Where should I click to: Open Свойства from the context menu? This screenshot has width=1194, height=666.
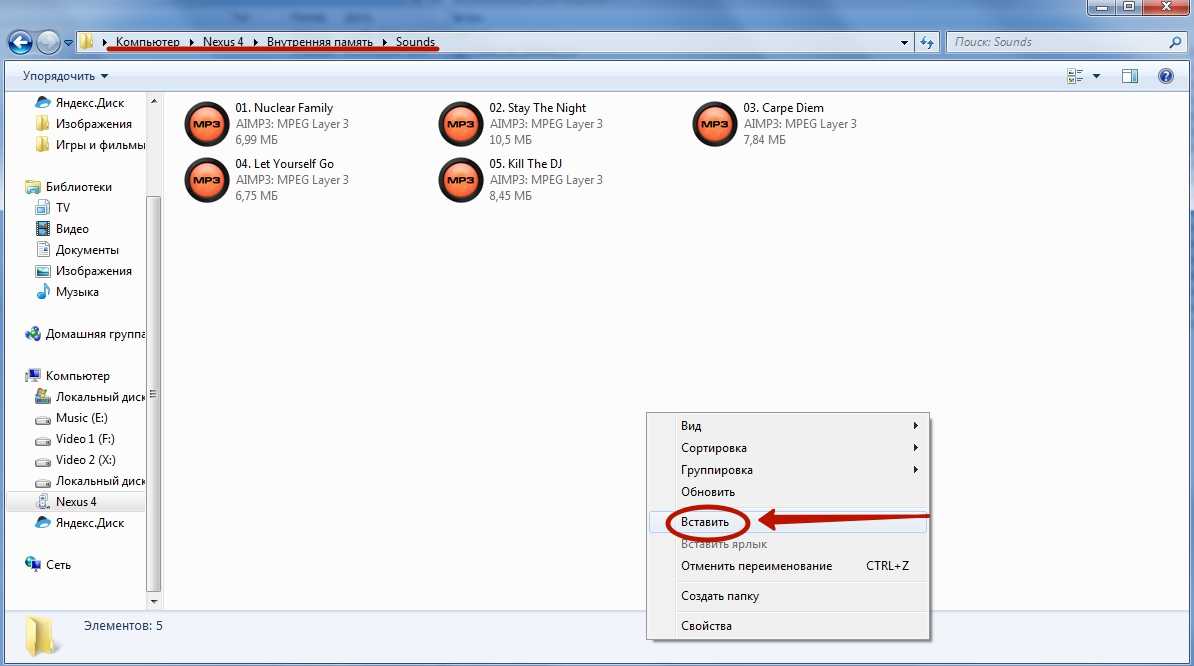click(706, 626)
